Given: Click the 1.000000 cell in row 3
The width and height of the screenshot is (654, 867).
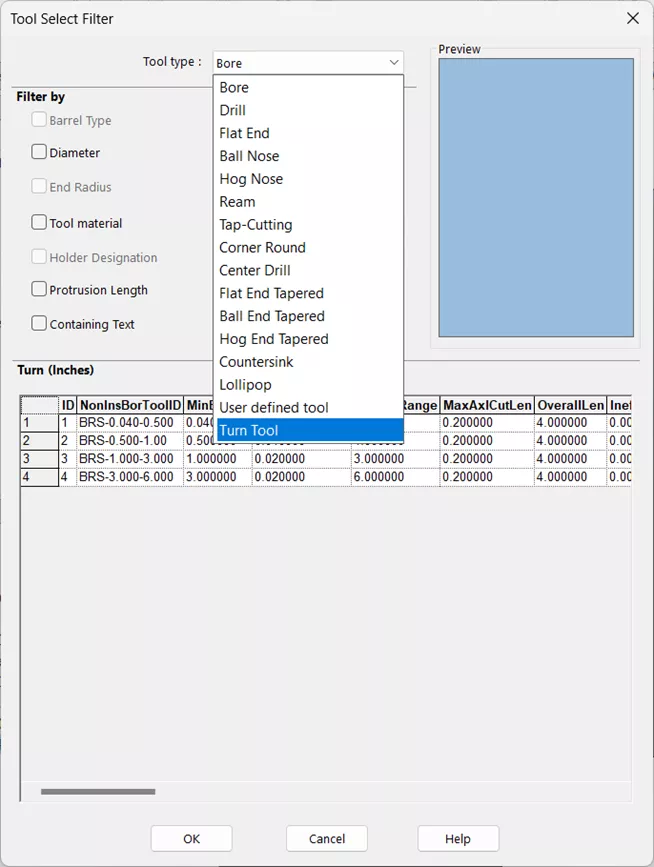Looking at the screenshot, I should (217, 459).
